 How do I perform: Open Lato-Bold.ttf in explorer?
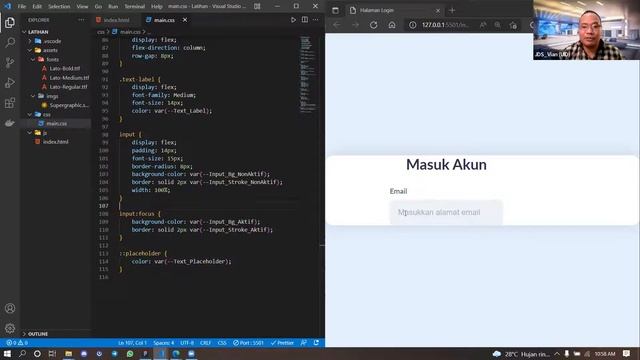click(x=64, y=69)
